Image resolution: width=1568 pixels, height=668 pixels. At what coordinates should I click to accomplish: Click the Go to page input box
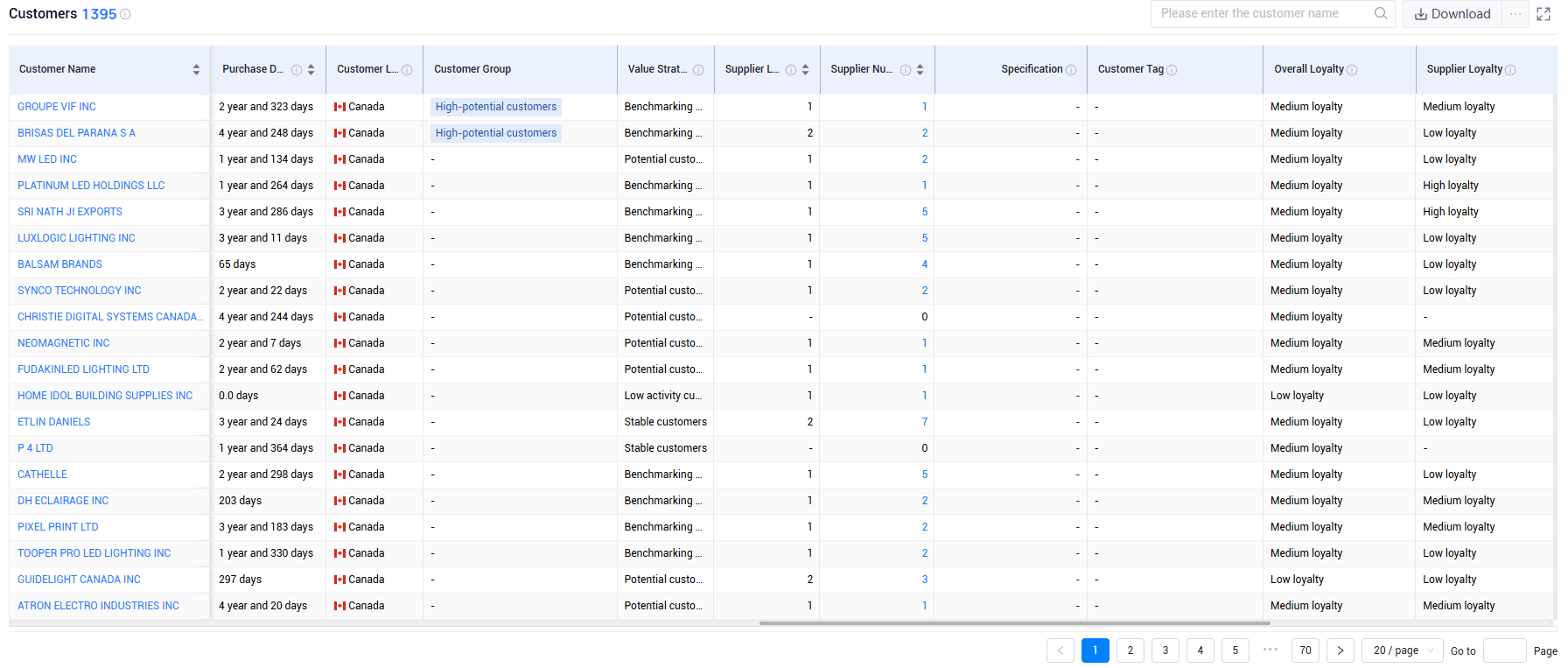(x=1505, y=650)
